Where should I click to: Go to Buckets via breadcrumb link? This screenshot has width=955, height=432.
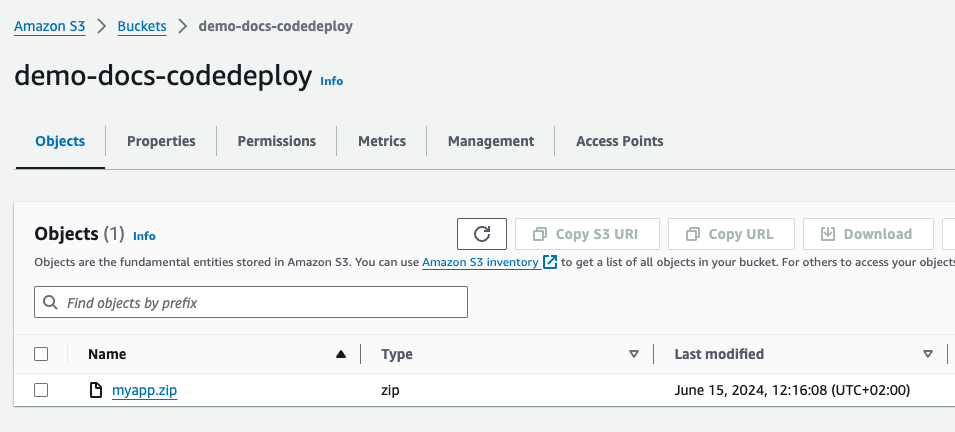tap(142, 27)
